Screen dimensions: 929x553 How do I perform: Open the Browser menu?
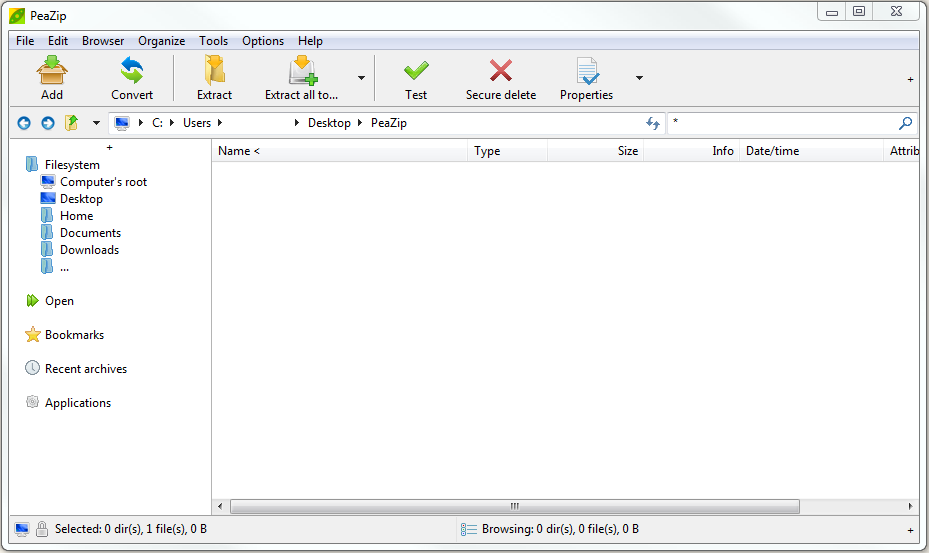pyautogui.click(x=103, y=41)
